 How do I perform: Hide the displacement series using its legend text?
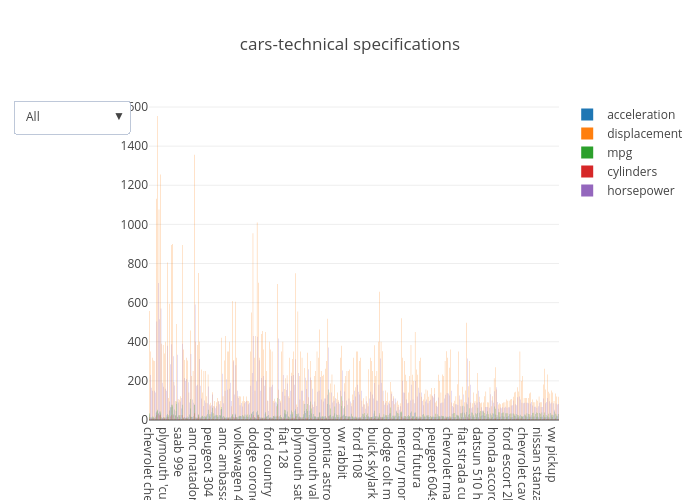[x=644, y=134]
